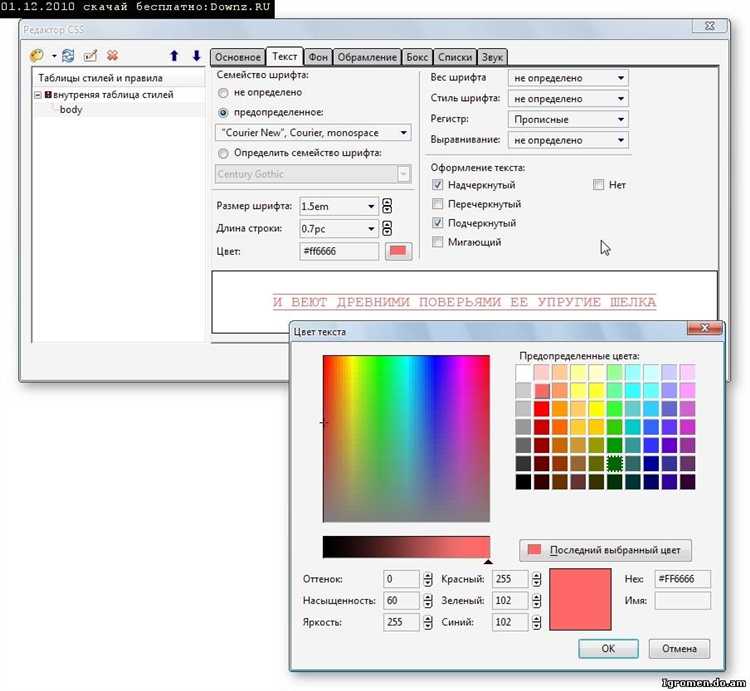The height and width of the screenshot is (691, 750).
Task: Click the Синий value field
Action: tap(510, 622)
